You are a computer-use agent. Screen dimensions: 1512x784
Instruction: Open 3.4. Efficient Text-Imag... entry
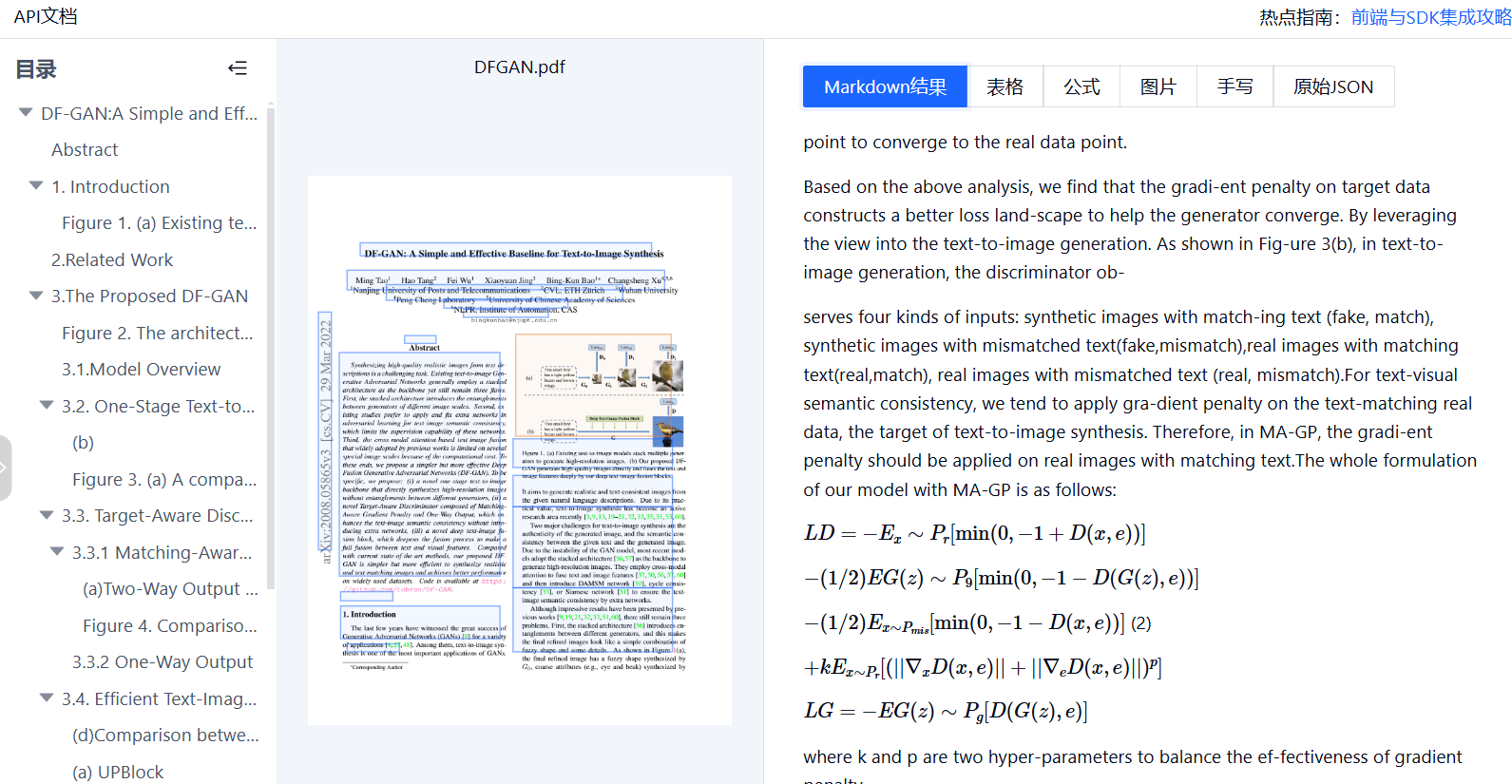coord(160,698)
